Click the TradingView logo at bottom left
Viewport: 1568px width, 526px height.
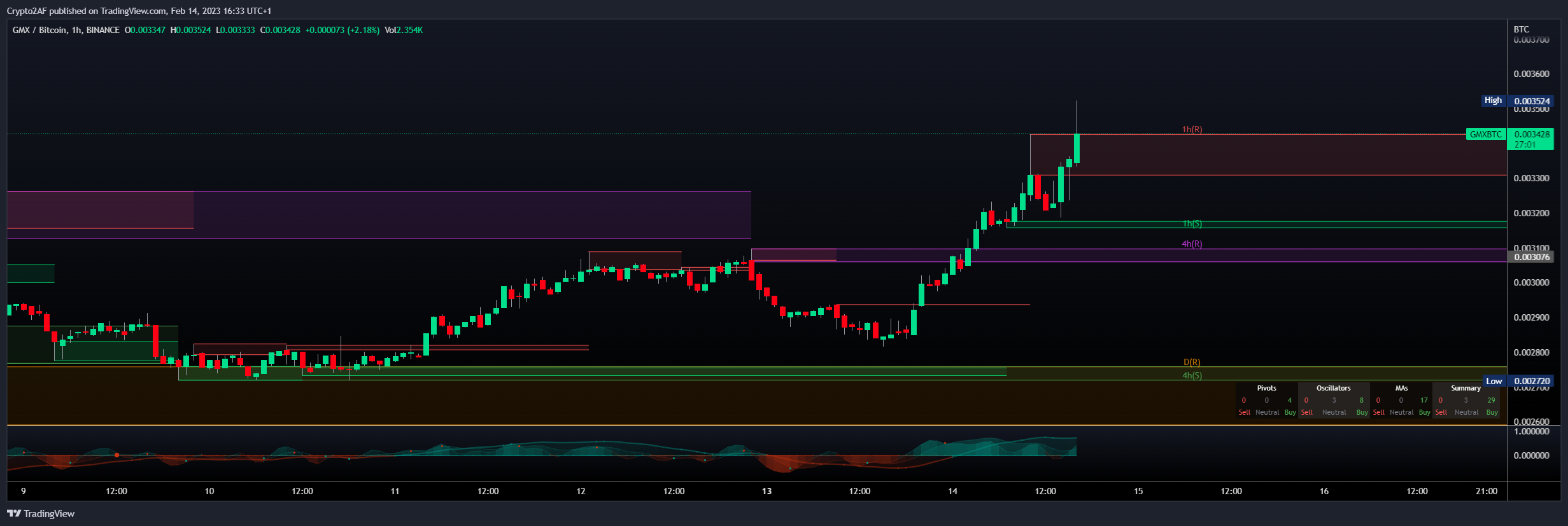click(41, 513)
